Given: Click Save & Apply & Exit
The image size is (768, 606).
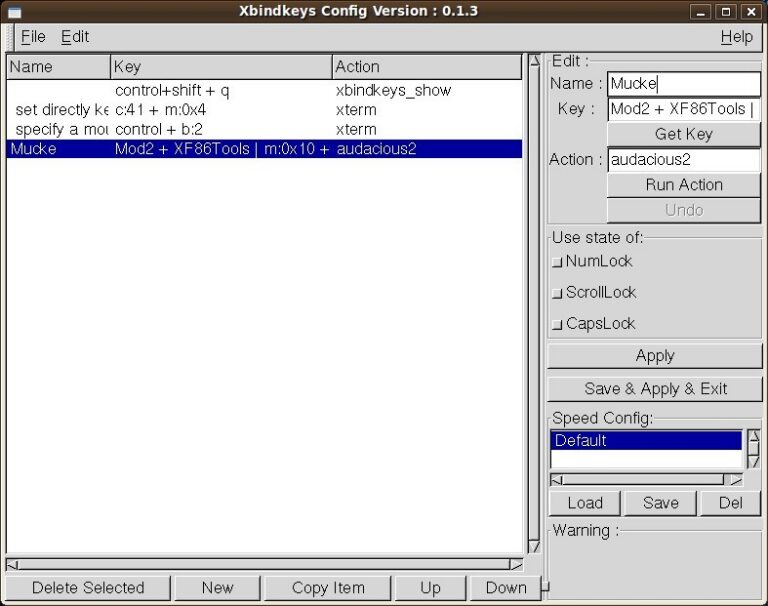Looking at the screenshot, I should tap(655, 389).
